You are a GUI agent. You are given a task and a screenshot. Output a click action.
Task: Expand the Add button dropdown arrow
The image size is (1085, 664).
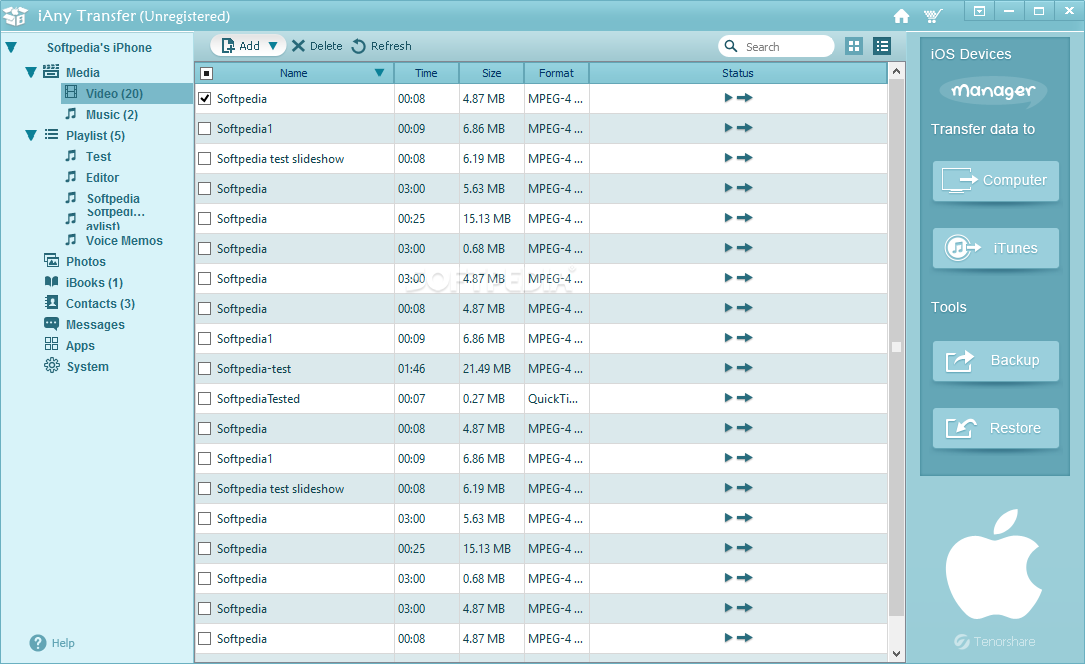(x=273, y=46)
